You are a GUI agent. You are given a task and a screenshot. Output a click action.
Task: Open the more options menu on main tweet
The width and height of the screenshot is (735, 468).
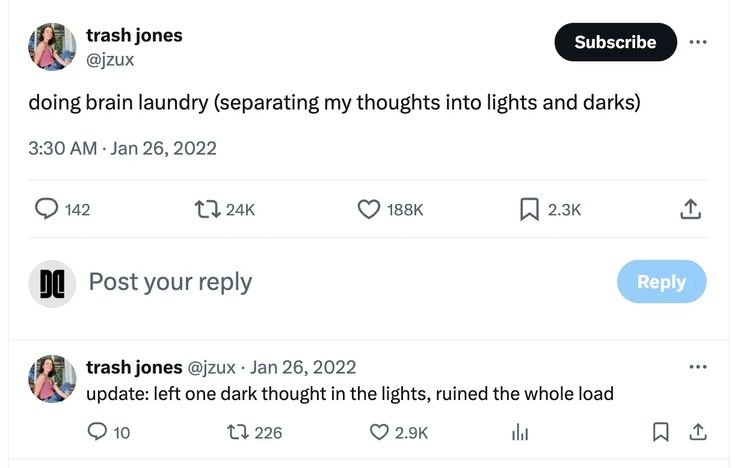pos(698,42)
